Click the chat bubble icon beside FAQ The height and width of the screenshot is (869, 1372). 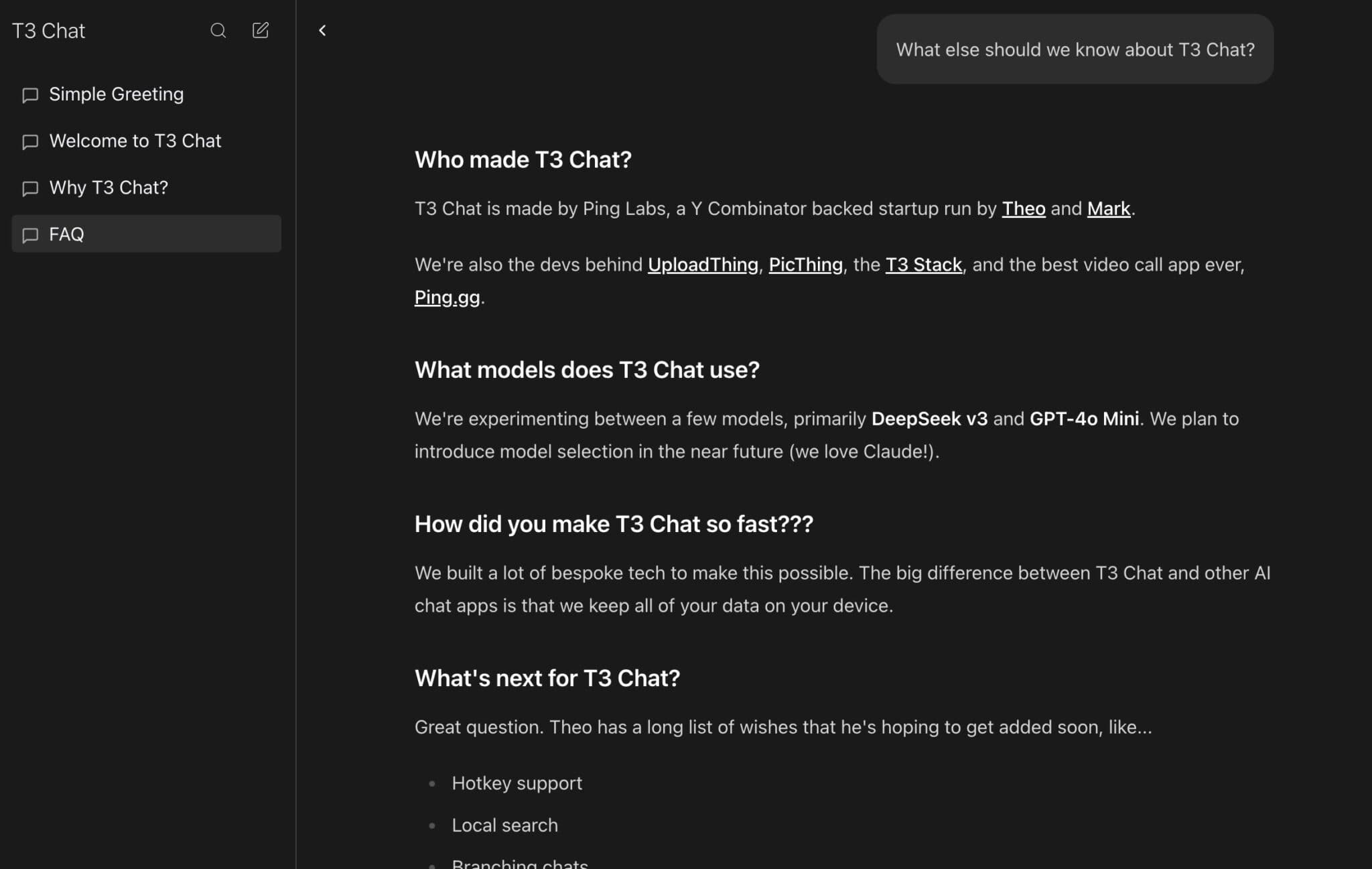click(30, 235)
